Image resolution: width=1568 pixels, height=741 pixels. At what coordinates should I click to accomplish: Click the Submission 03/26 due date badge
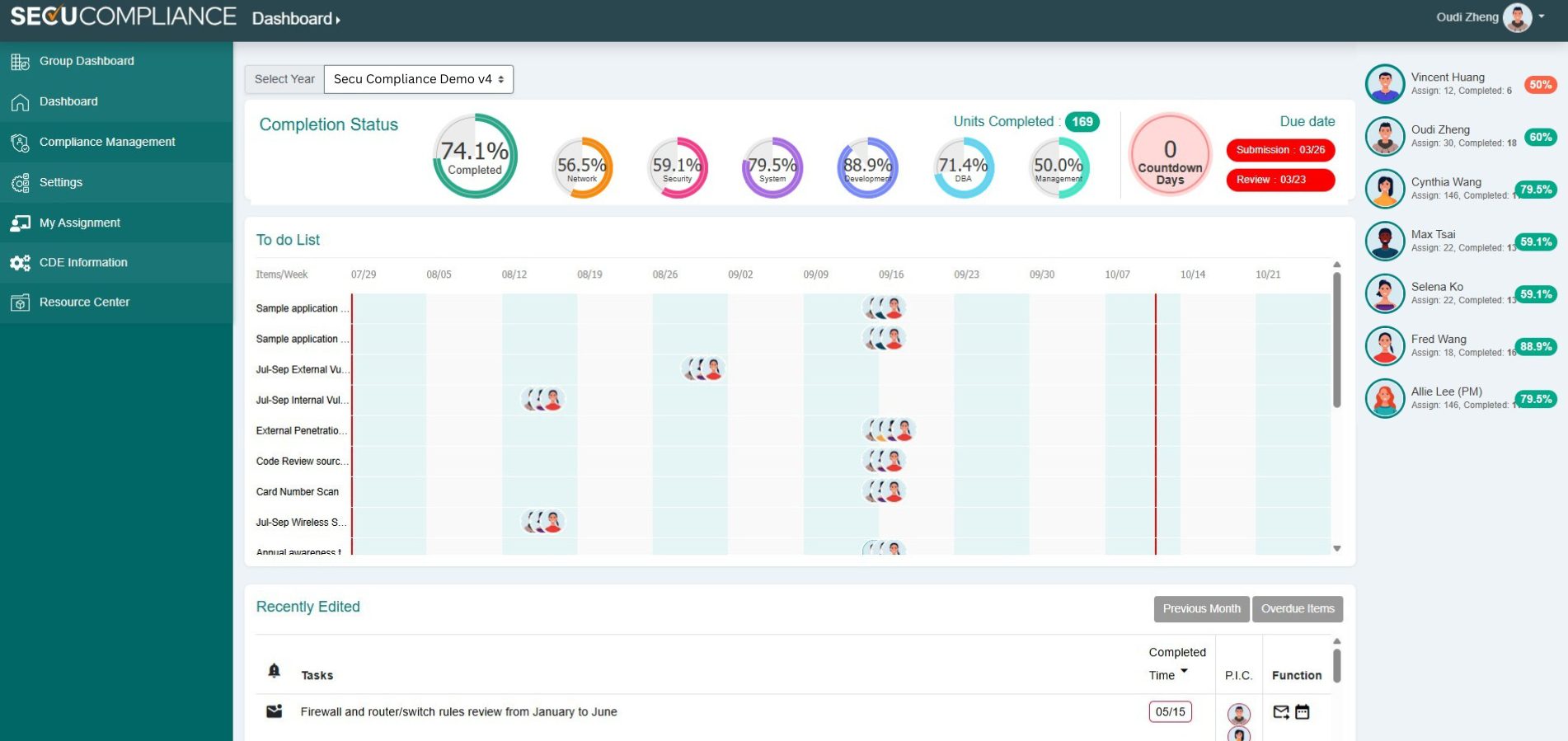pyautogui.click(x=1280, y=150)
